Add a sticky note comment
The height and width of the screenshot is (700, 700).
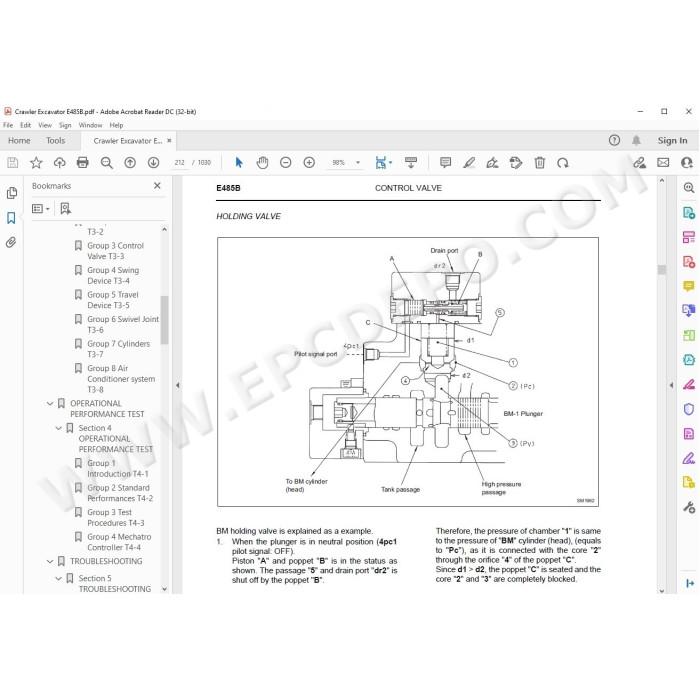click(445, 163)
